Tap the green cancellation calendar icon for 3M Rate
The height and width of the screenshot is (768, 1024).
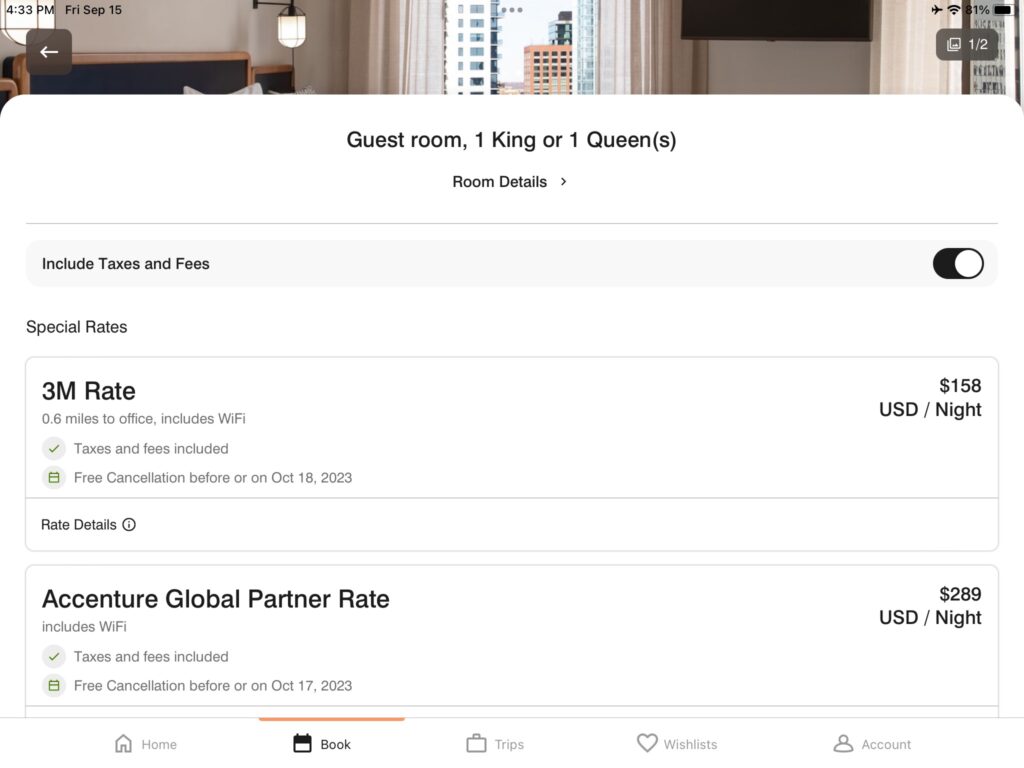(54, 477)
